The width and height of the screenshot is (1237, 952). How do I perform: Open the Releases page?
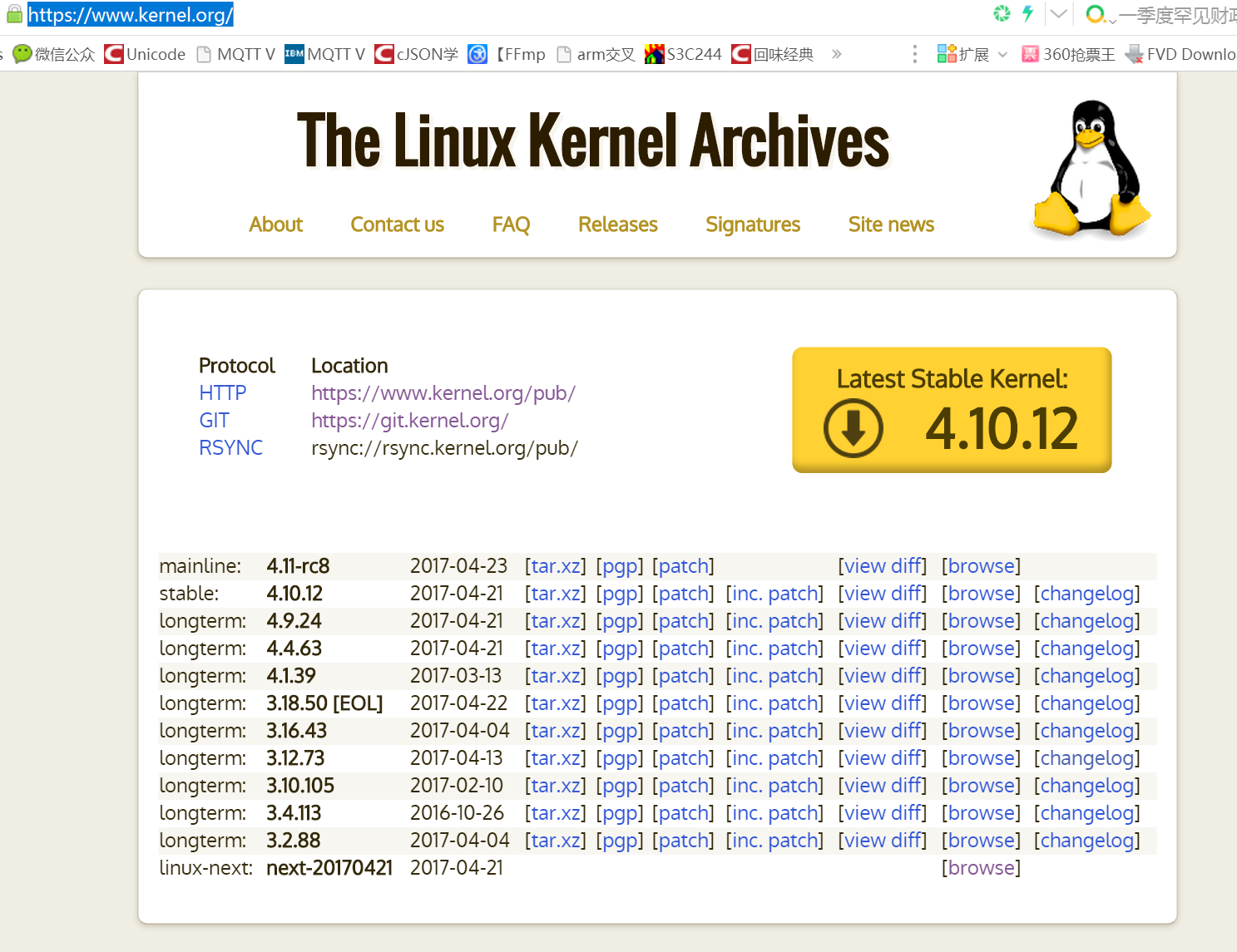point(617,224)
